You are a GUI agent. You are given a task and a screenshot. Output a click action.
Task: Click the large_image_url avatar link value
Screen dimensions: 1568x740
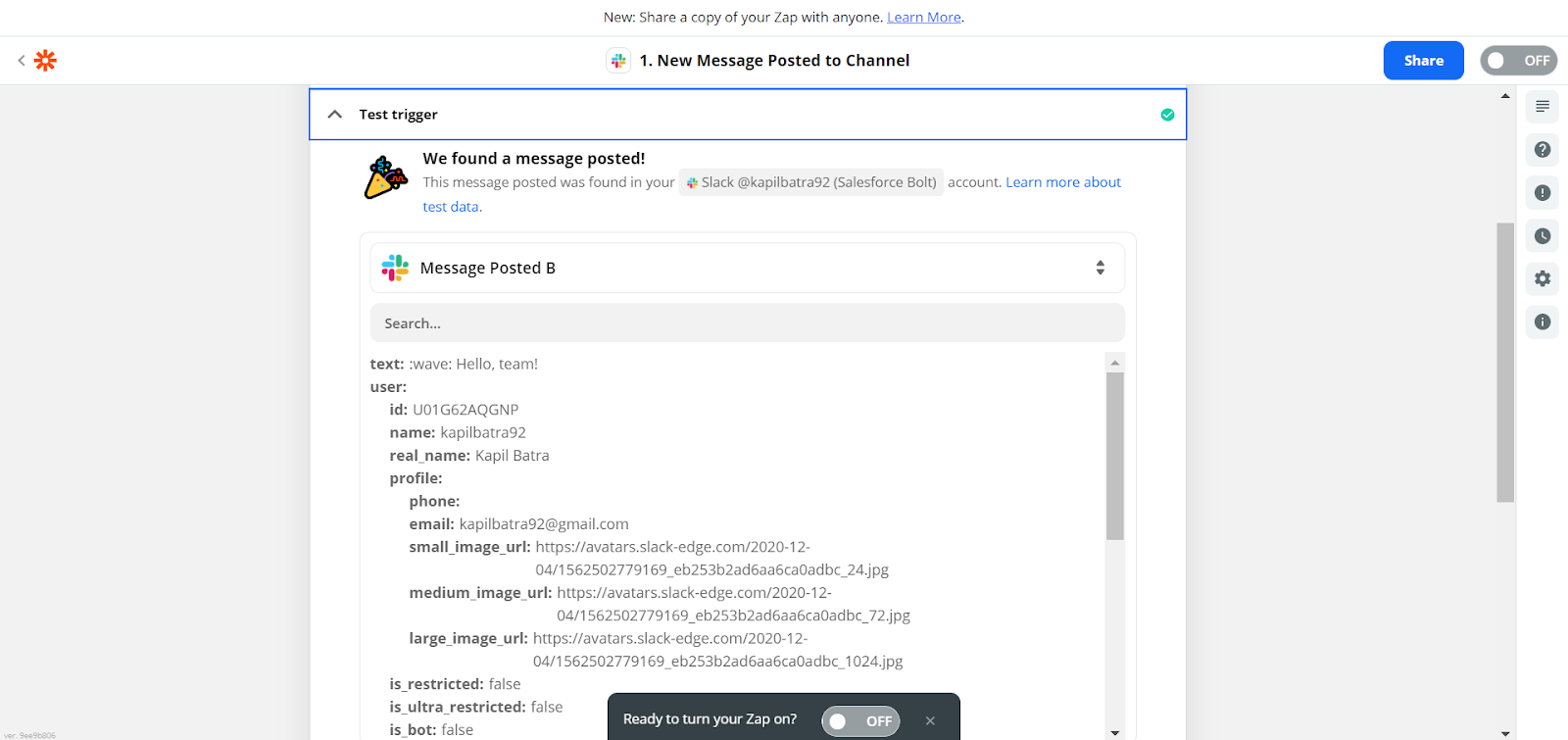717,650
